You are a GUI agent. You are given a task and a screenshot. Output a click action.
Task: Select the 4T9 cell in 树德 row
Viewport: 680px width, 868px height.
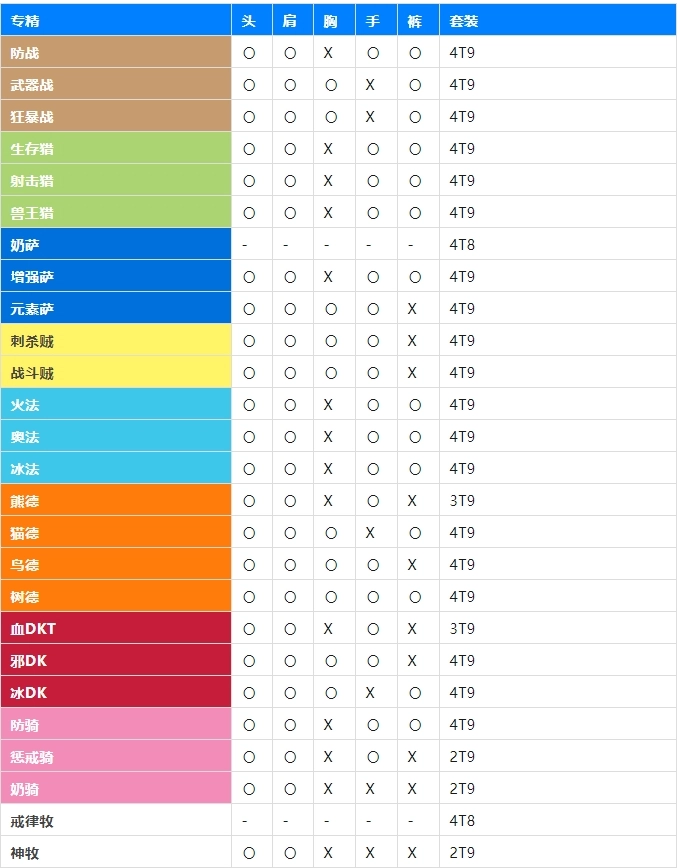point(462,597)
